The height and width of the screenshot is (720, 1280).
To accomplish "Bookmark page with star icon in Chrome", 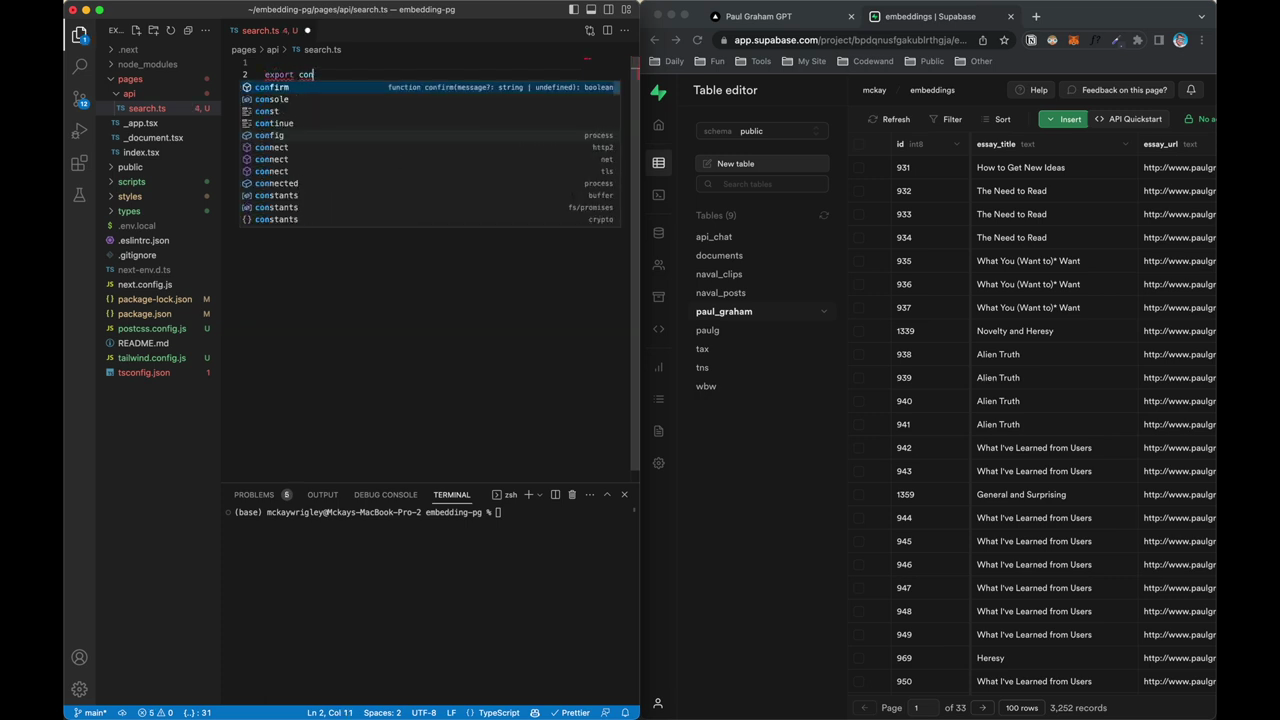I will (x=1004, y=40).
